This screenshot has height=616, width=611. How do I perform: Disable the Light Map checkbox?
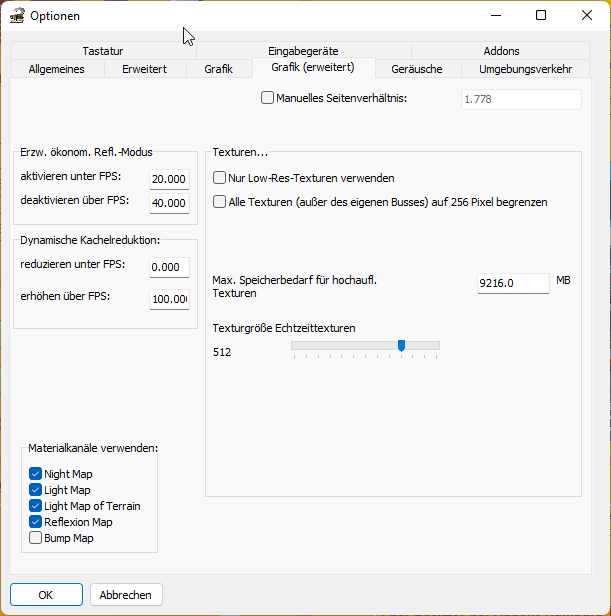coord(36,490)
